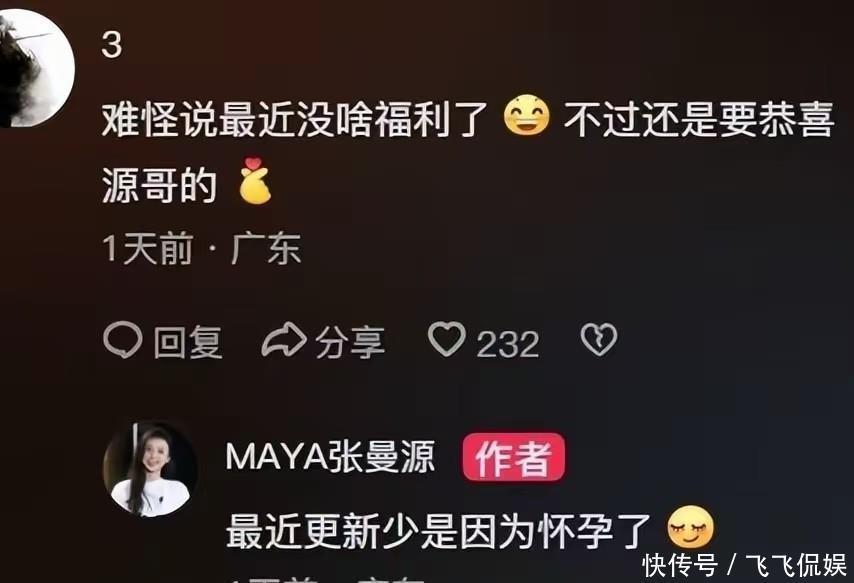This screenshot has height=583, width=854.
Task: Click the share arrow icon
Action: click(x=284, y=339)
